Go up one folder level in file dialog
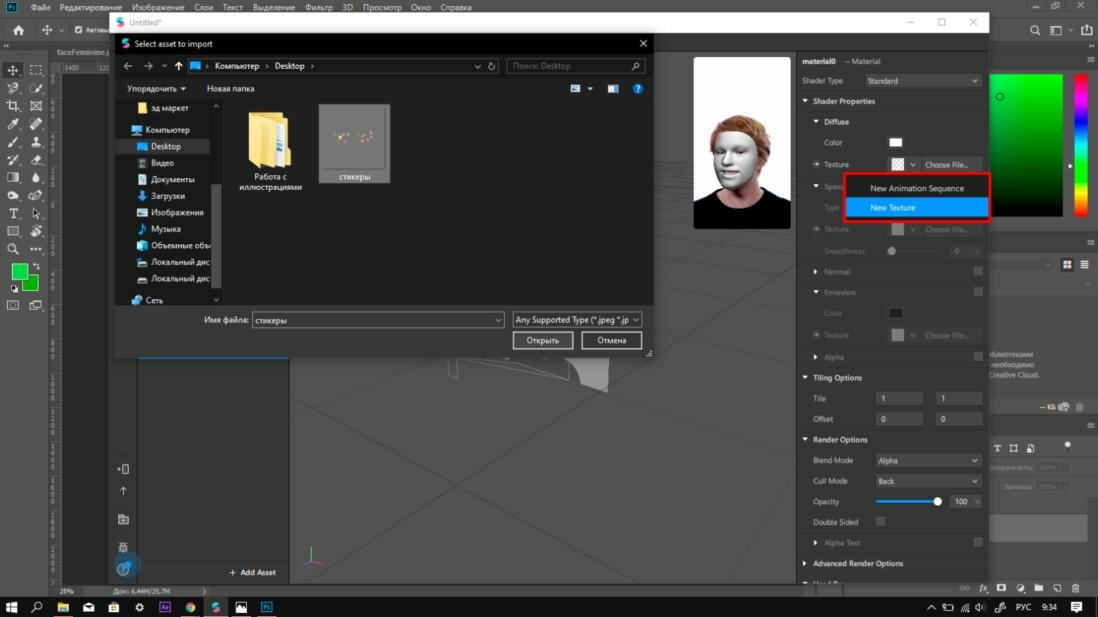1098x617 pixels. (x=179, y=66)
